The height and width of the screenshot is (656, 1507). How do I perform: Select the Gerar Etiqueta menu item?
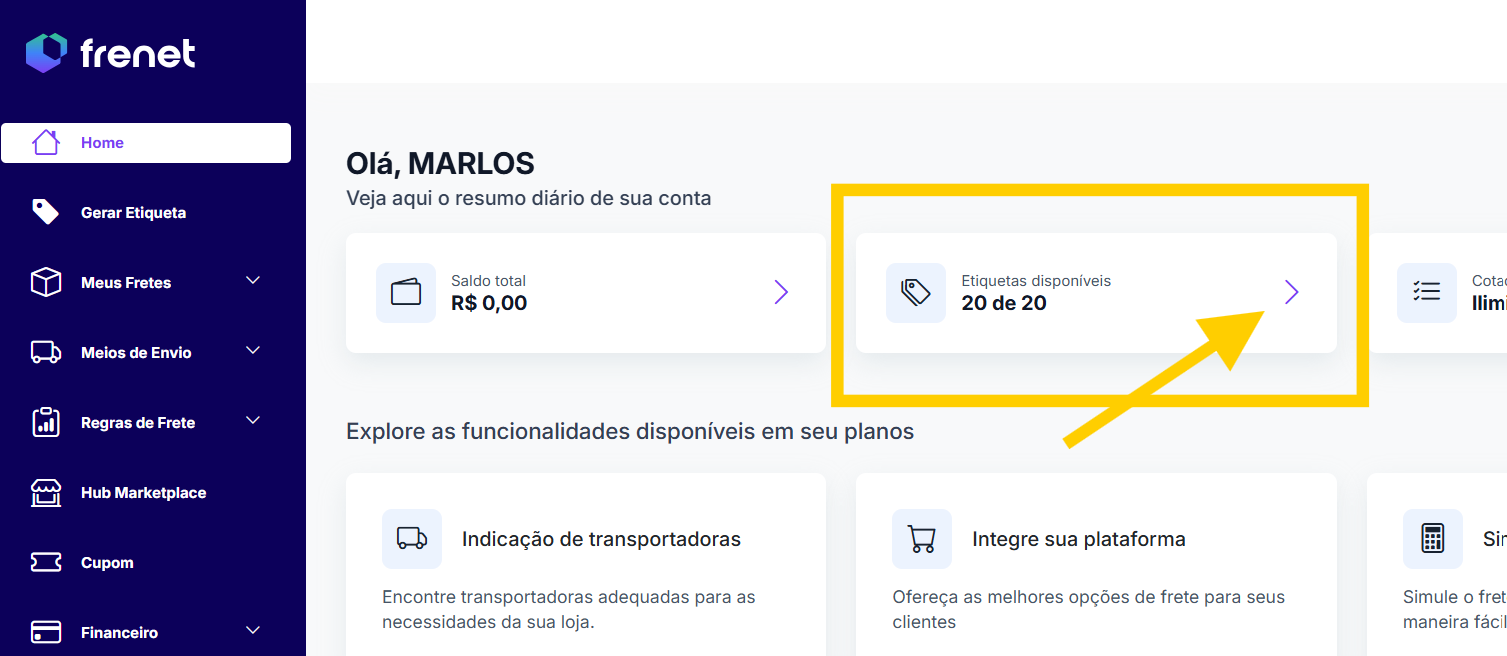(133, 213)
